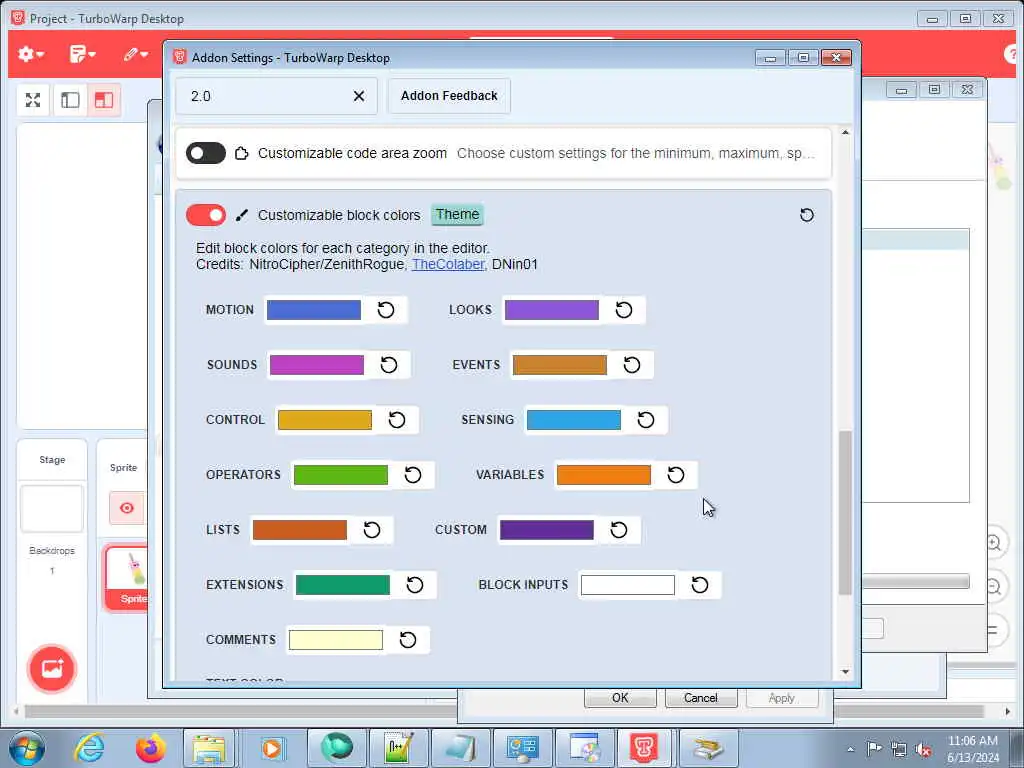Image resolution: width=1024 pixels, height=768 pixels.
Task: Reset all Customizable block colors settings
Action: [x=807, y=215]
